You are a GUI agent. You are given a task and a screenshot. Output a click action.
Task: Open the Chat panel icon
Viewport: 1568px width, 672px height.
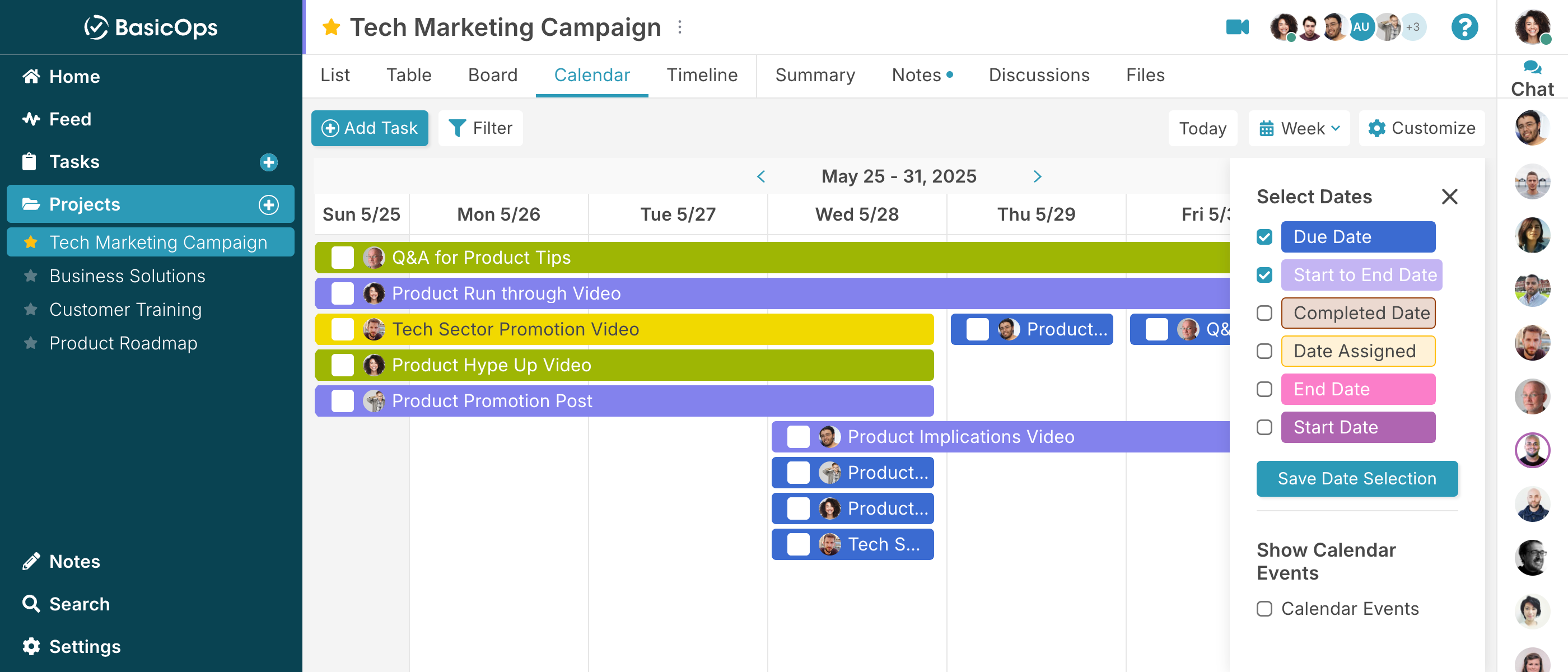click(x=1532, y=67)
